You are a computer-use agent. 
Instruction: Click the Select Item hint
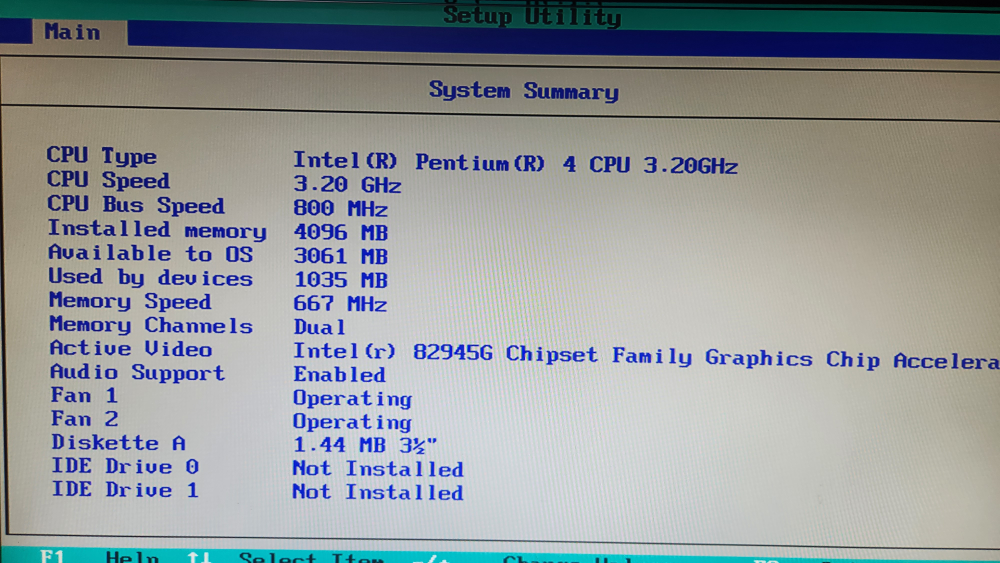point(311,557)
